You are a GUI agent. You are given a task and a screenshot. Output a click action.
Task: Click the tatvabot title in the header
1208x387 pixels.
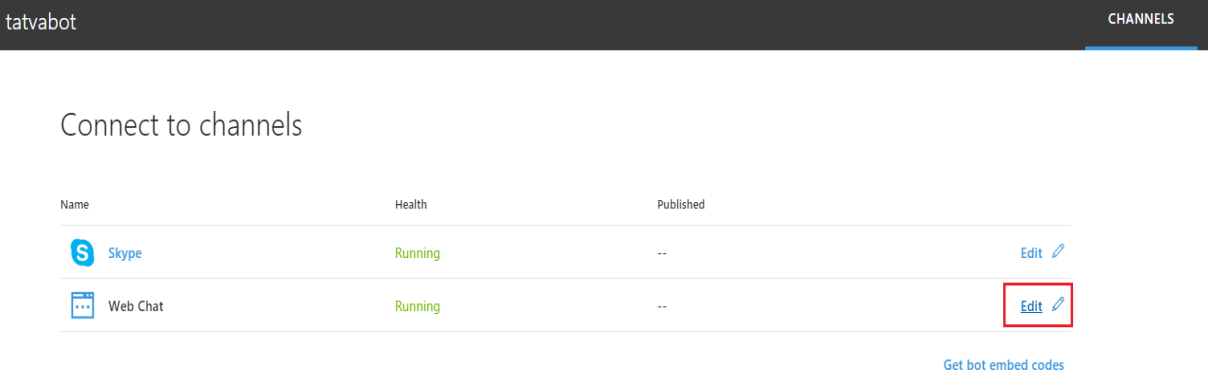point(41,22)
